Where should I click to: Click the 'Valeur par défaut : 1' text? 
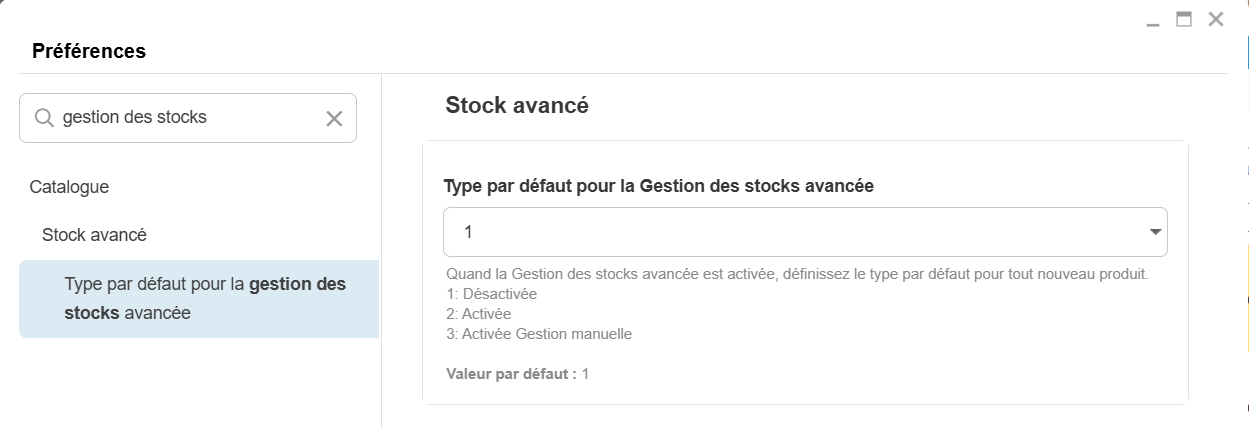coord(518,374)
